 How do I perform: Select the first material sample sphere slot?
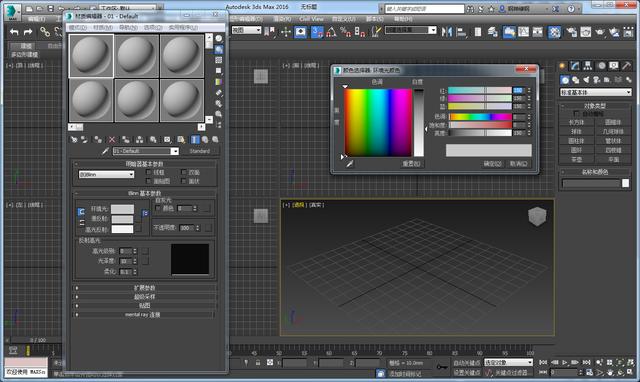[x=91, y=56]
